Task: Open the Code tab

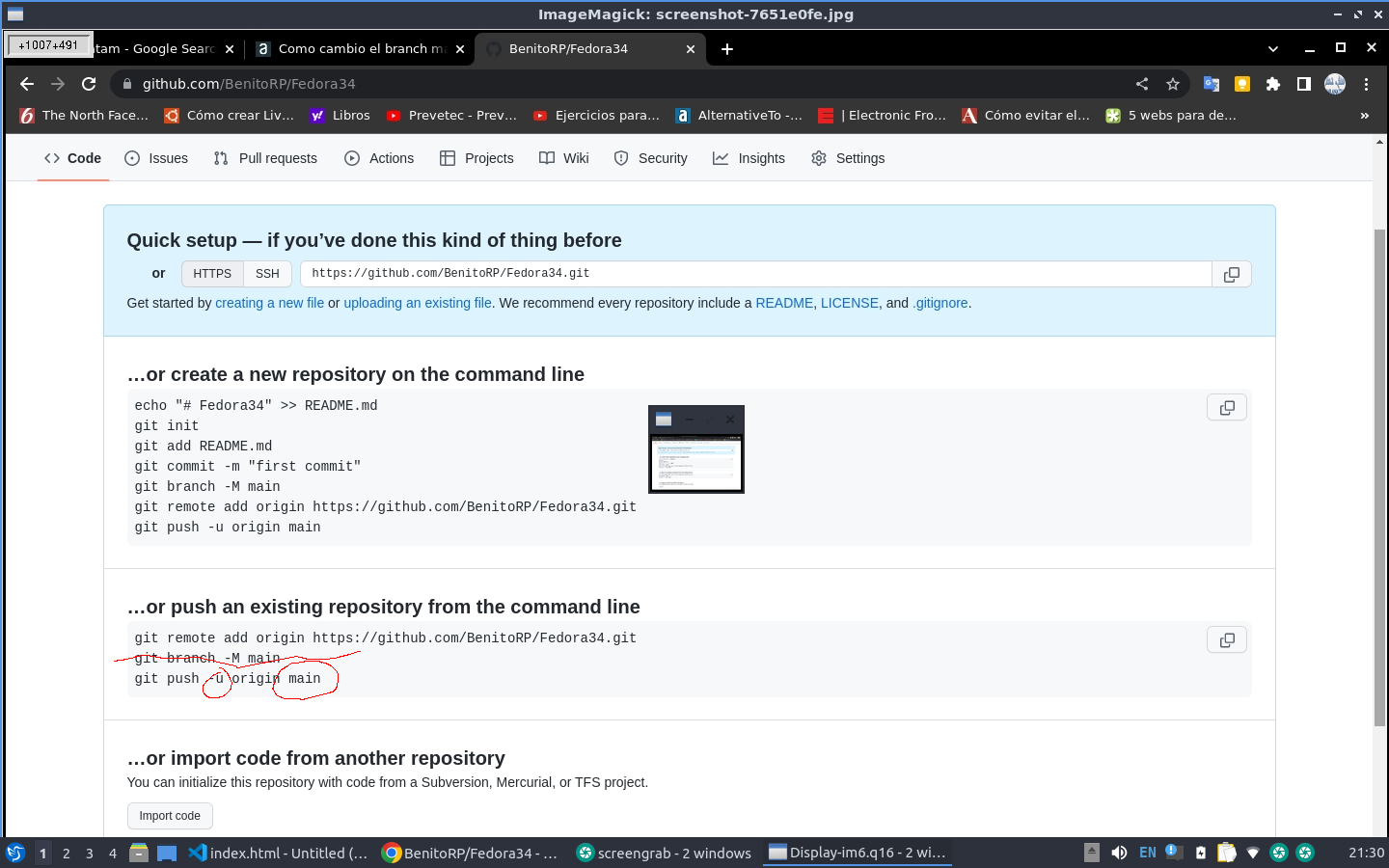Action: coord(72,158)
